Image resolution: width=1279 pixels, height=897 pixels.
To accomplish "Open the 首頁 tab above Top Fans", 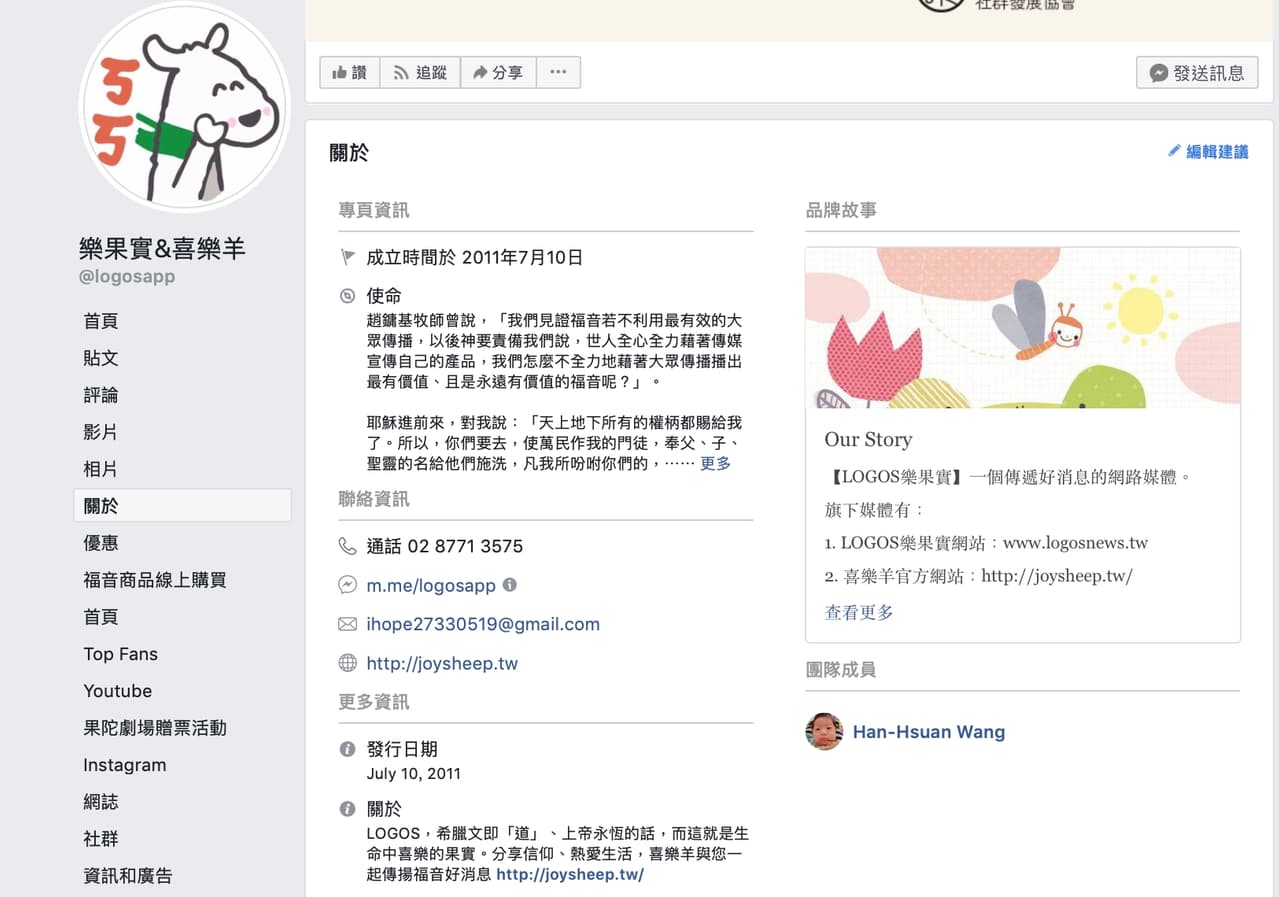I will tap(101, 617).
